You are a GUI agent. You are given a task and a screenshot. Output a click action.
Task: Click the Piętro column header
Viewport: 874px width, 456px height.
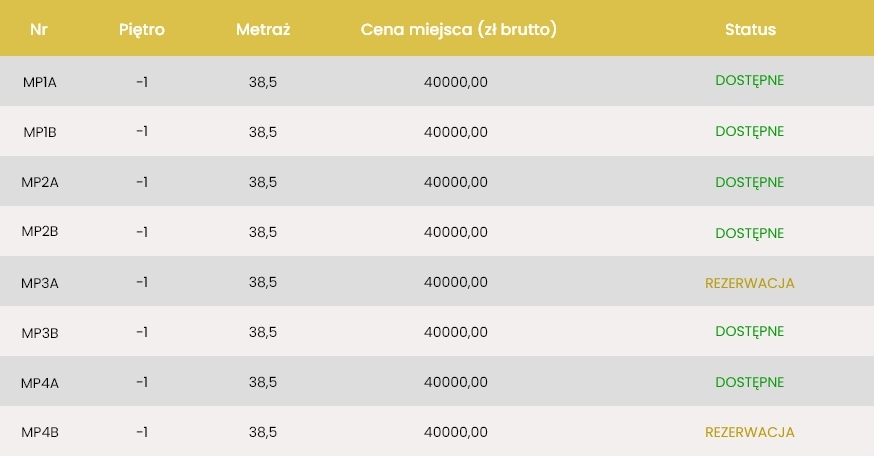point(142,29)
